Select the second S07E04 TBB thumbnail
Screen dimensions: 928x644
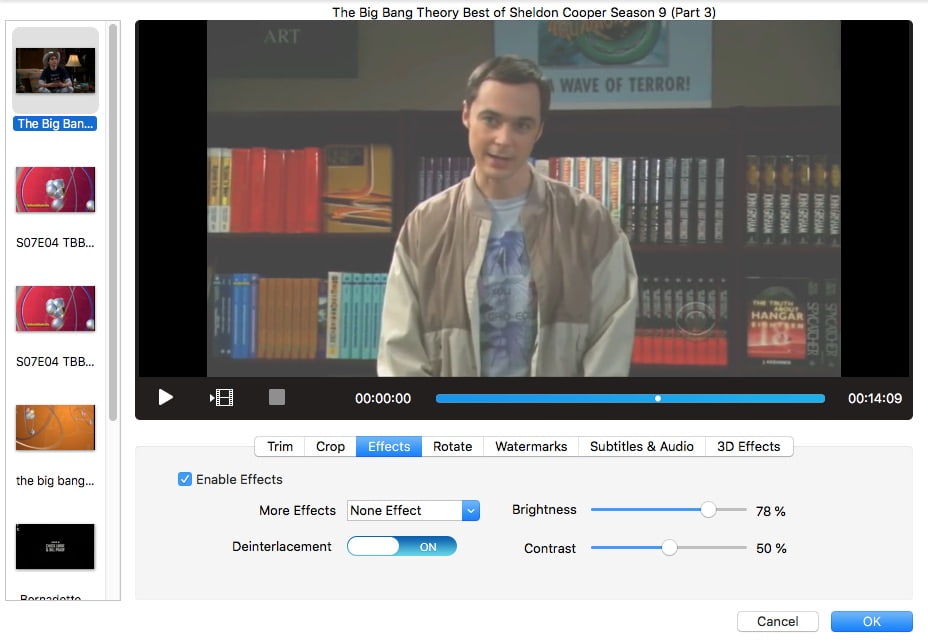point(55,308)
